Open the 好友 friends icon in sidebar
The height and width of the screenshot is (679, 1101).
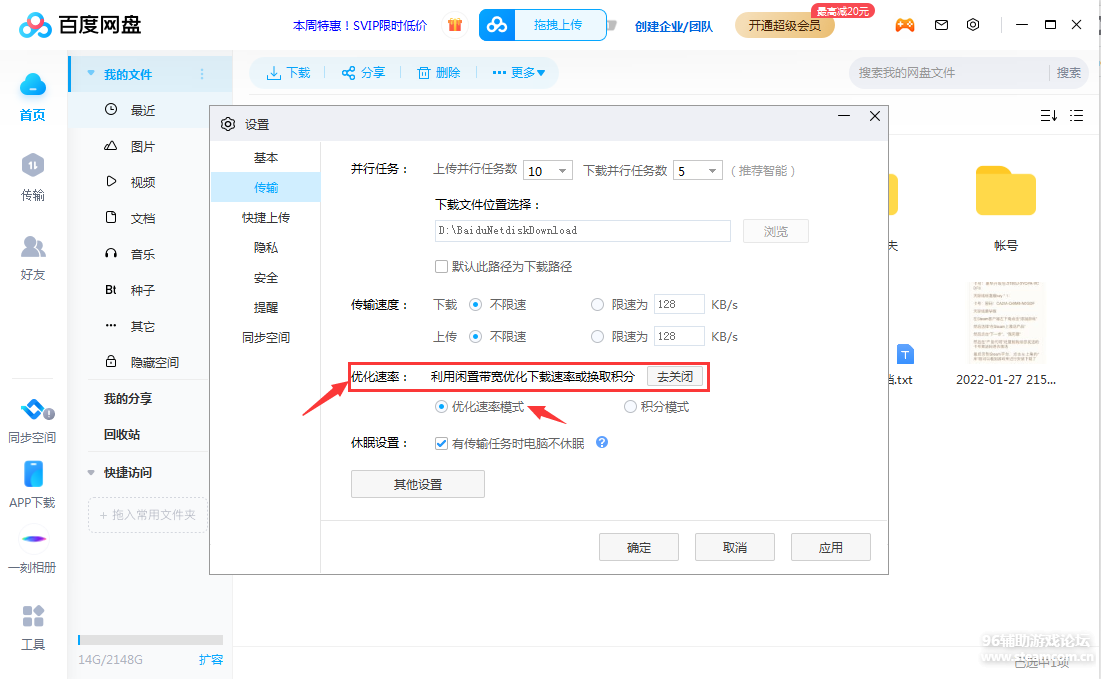tap(33, 247)
